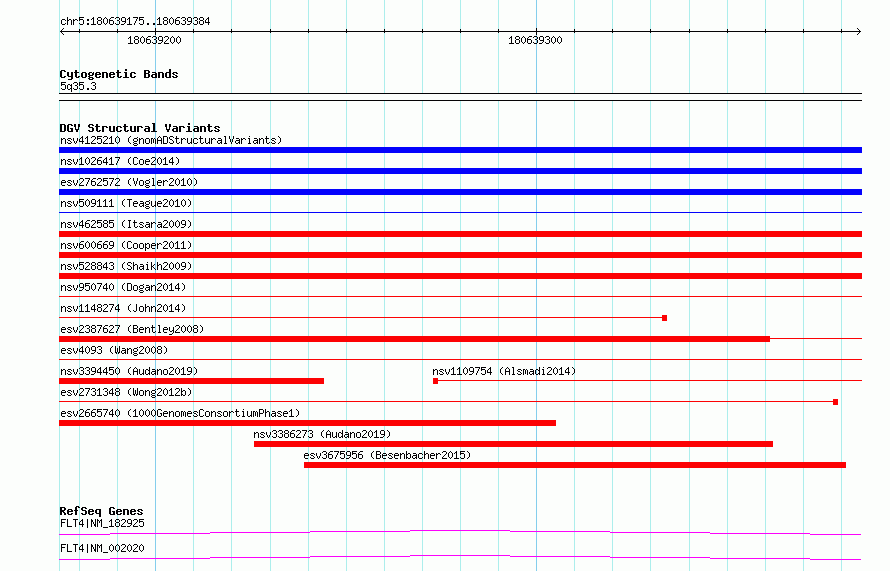
Task: Open the esv2762572 (Vogler2010) variant label
Action: tap(129, 182)
